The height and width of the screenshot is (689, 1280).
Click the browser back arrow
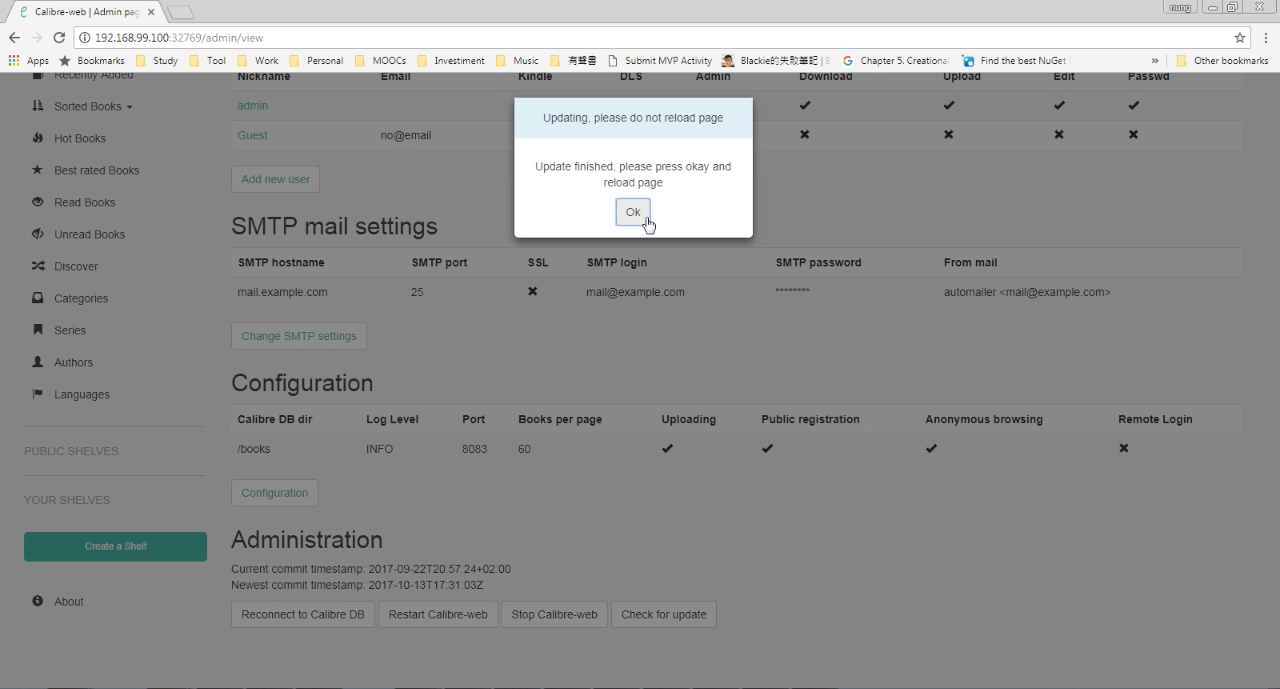pyautogui.click(x=14, y=37)
